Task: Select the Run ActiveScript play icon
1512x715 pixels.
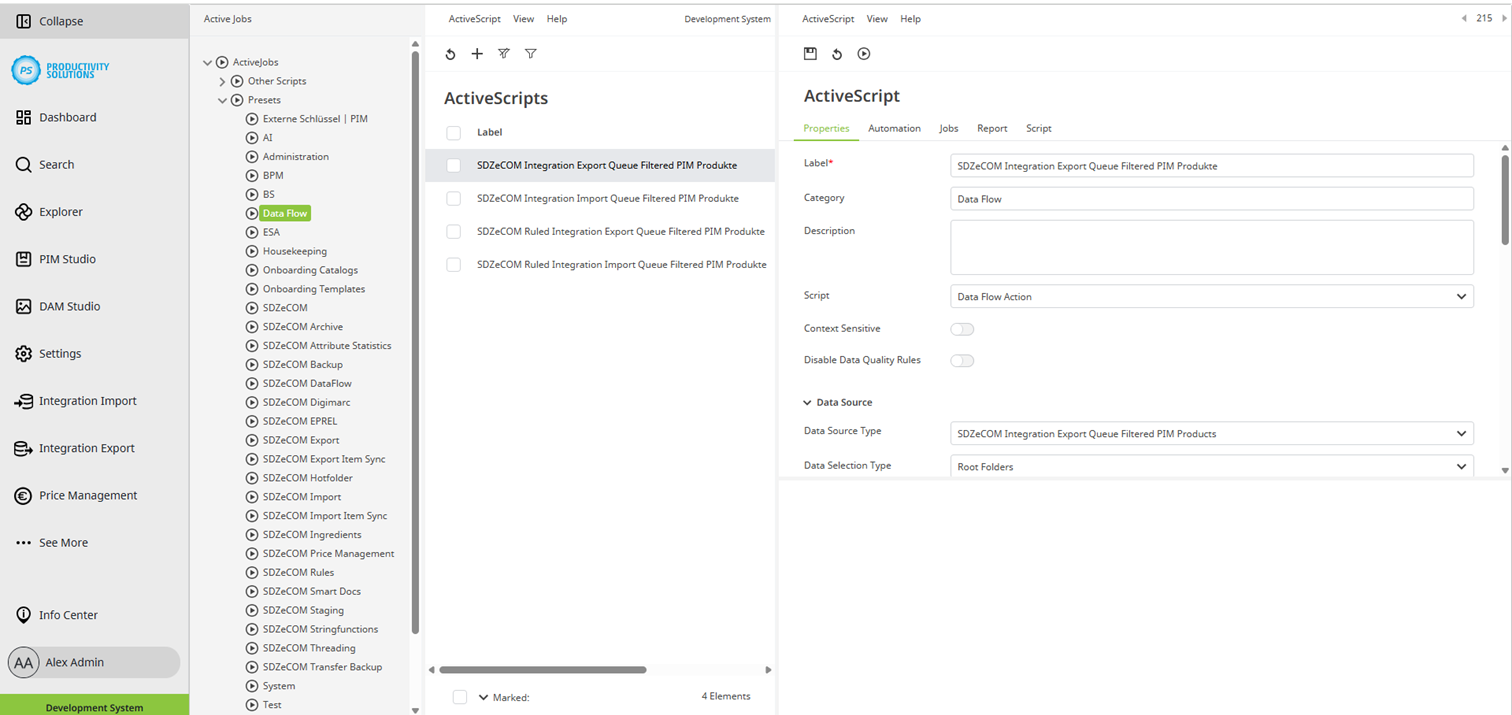Action: (x=863, y=54)
